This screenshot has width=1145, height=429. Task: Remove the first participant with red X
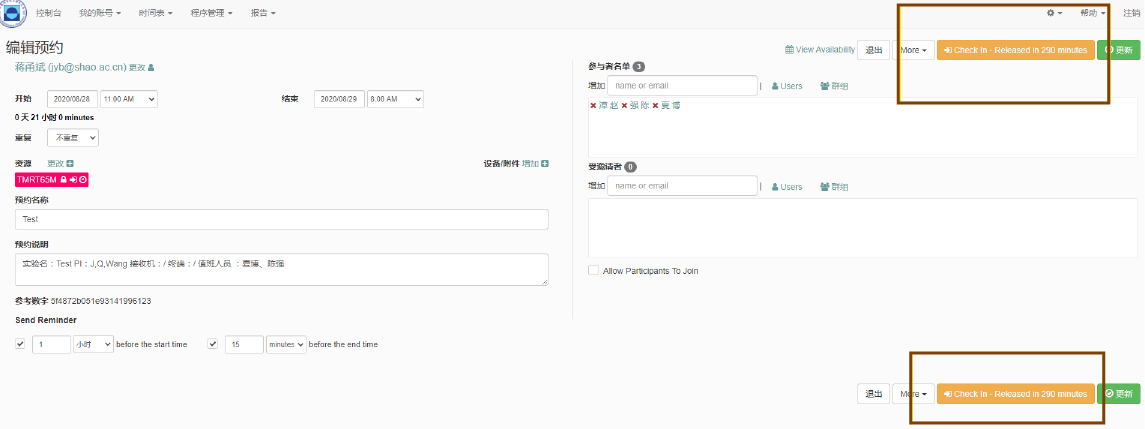point(593,106)
